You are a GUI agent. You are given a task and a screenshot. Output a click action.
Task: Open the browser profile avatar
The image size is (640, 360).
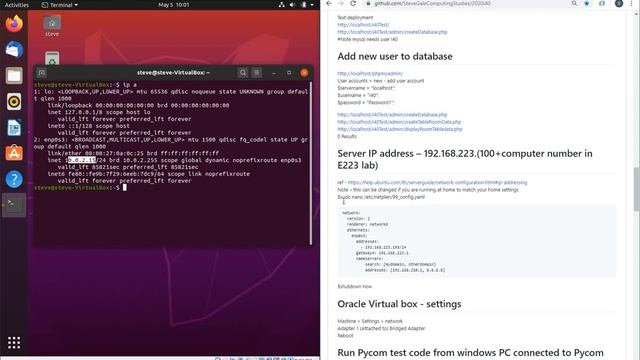[619, 4]
